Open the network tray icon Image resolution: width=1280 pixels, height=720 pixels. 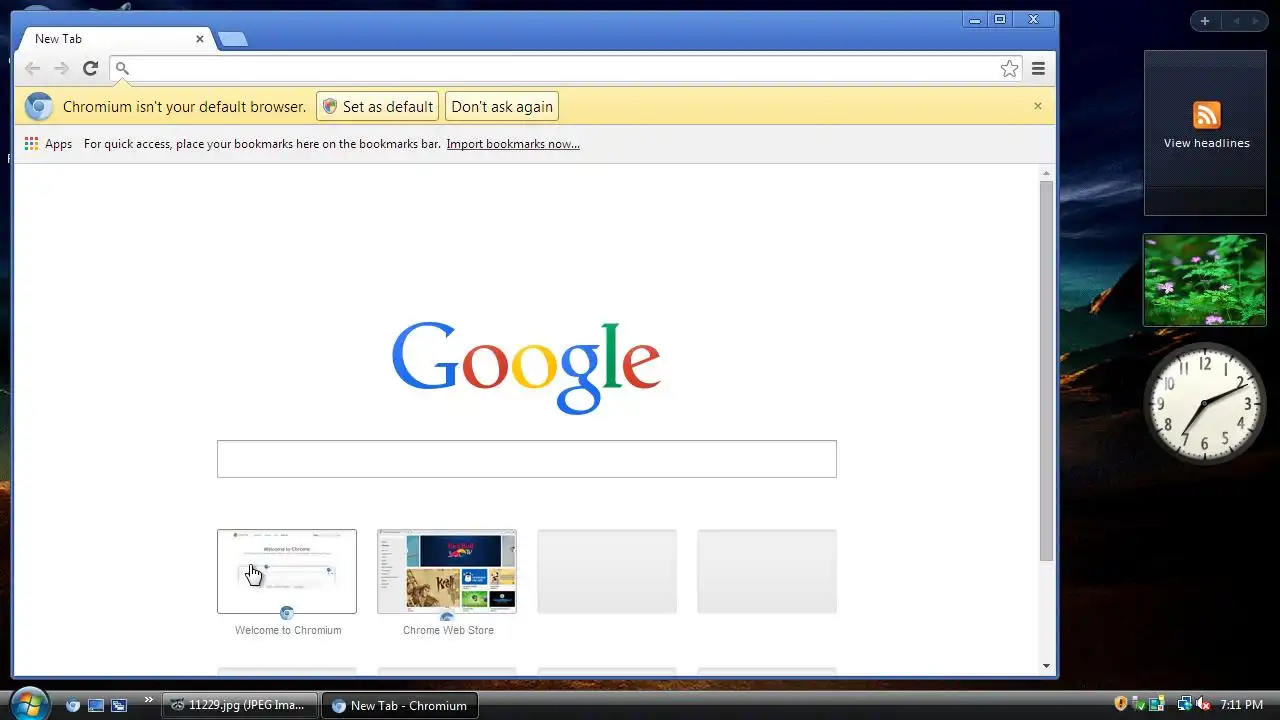[1184, 705]
